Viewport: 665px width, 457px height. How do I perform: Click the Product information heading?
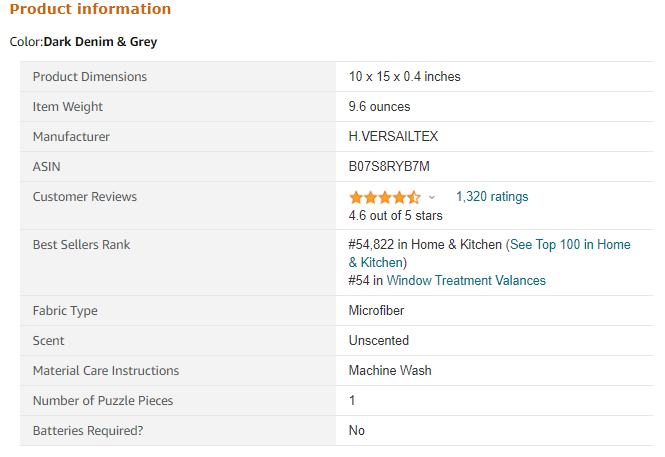(x=90, y=9)
